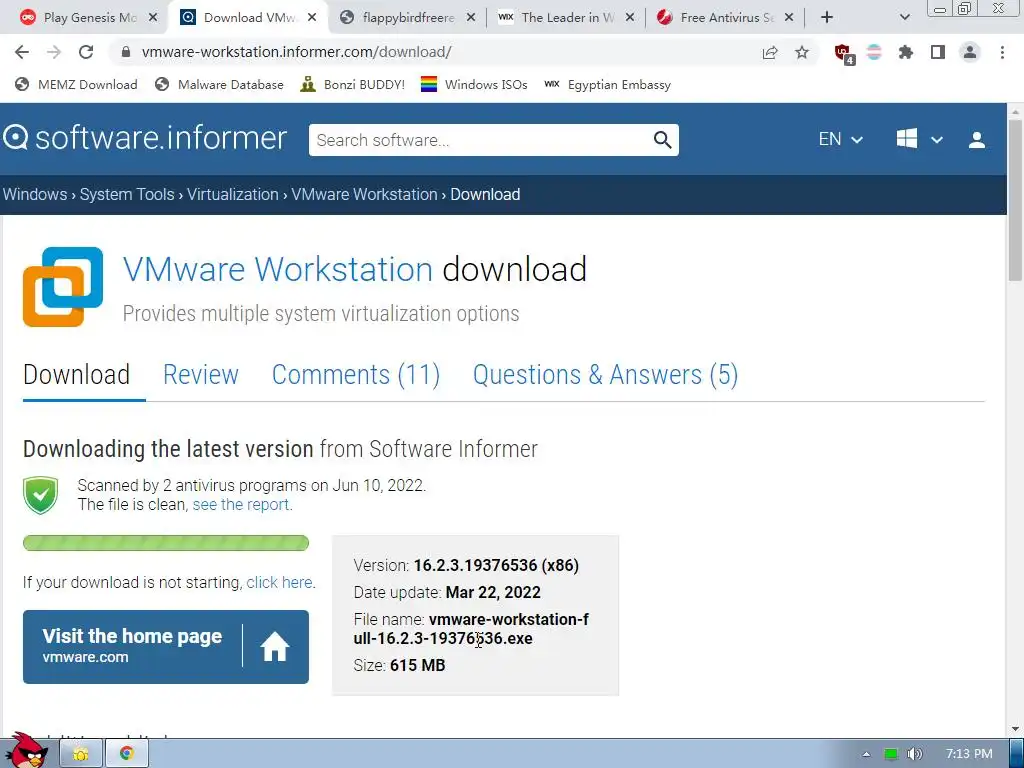Click the browser forward arrow
Viewport: 1024px width, 768px height.
(54, 52)
